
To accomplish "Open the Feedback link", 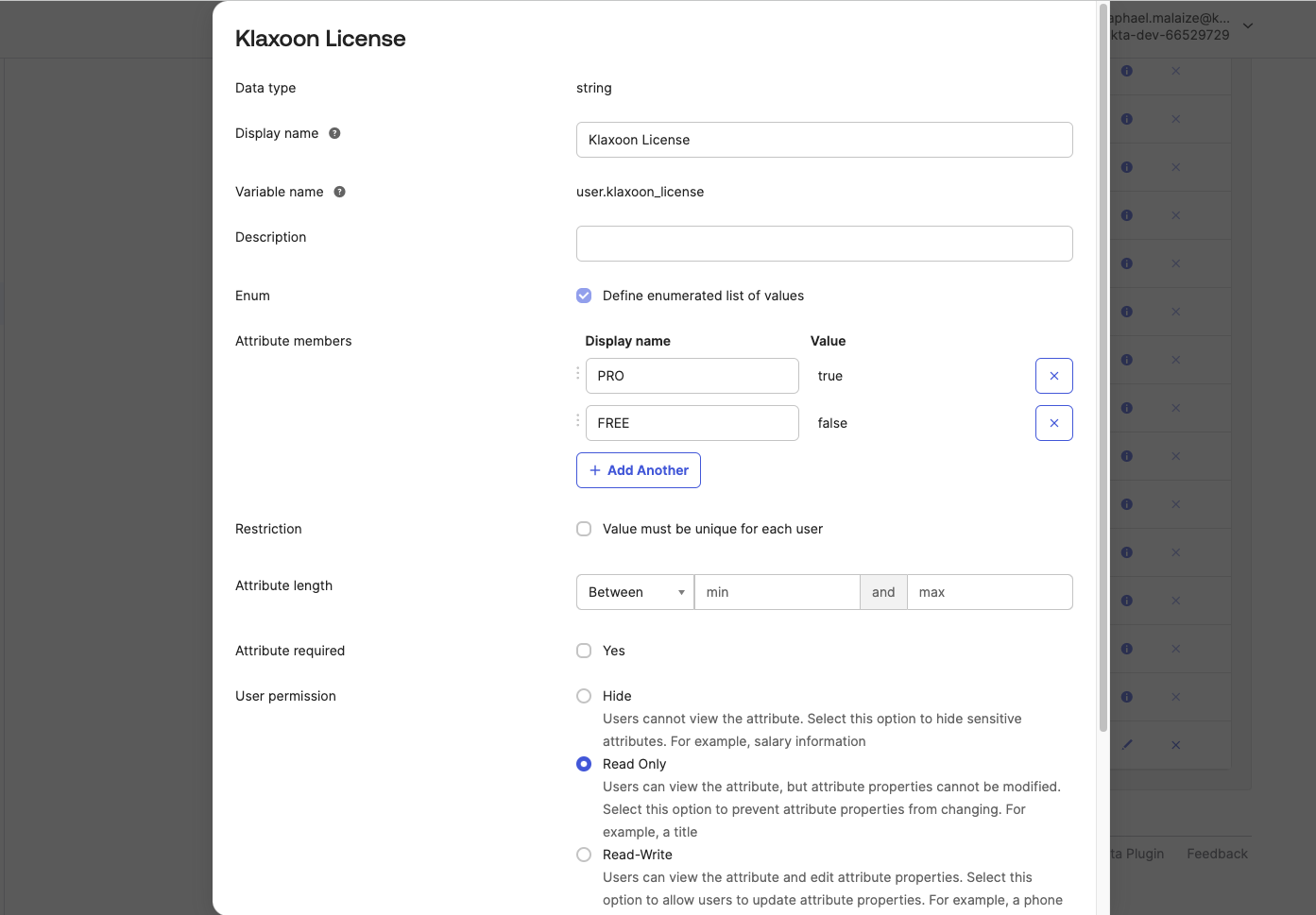I will (x=1217, y=854).
